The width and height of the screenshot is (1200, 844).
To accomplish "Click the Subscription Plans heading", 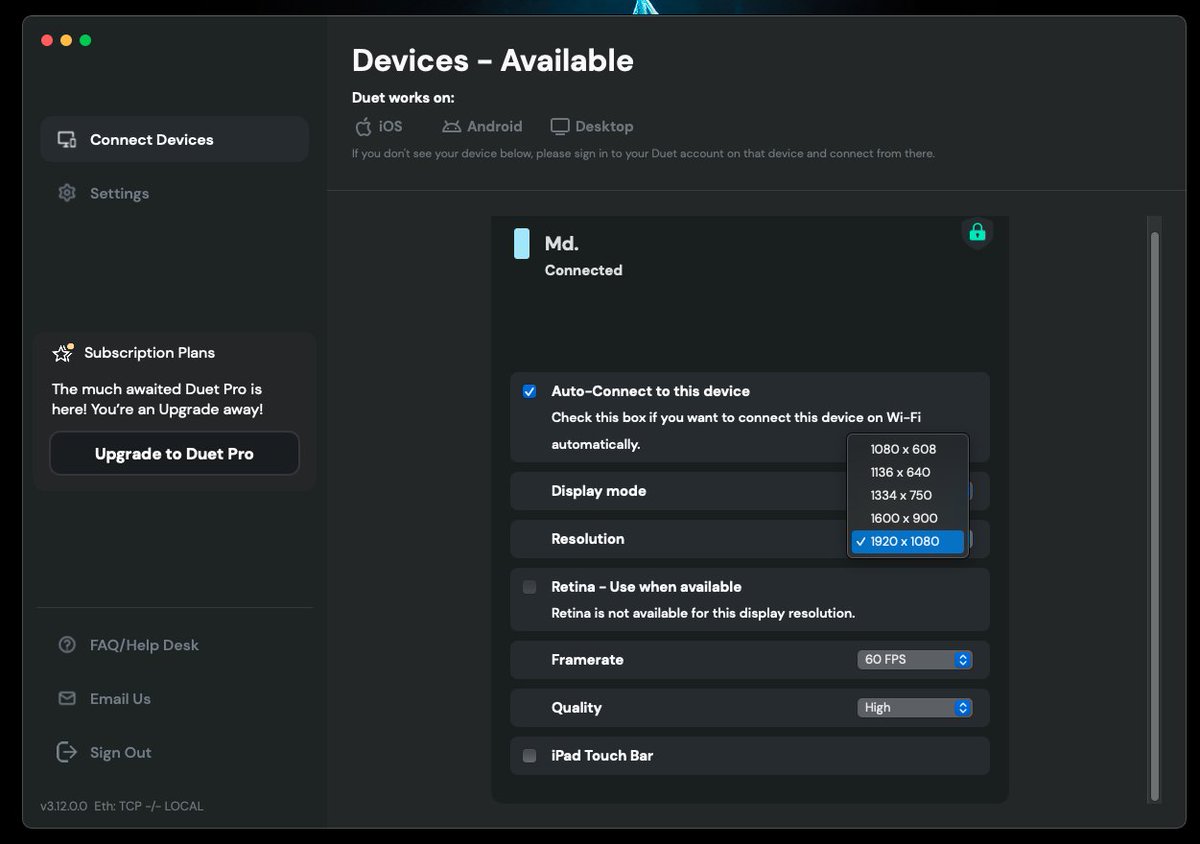I will click(149, 353).
